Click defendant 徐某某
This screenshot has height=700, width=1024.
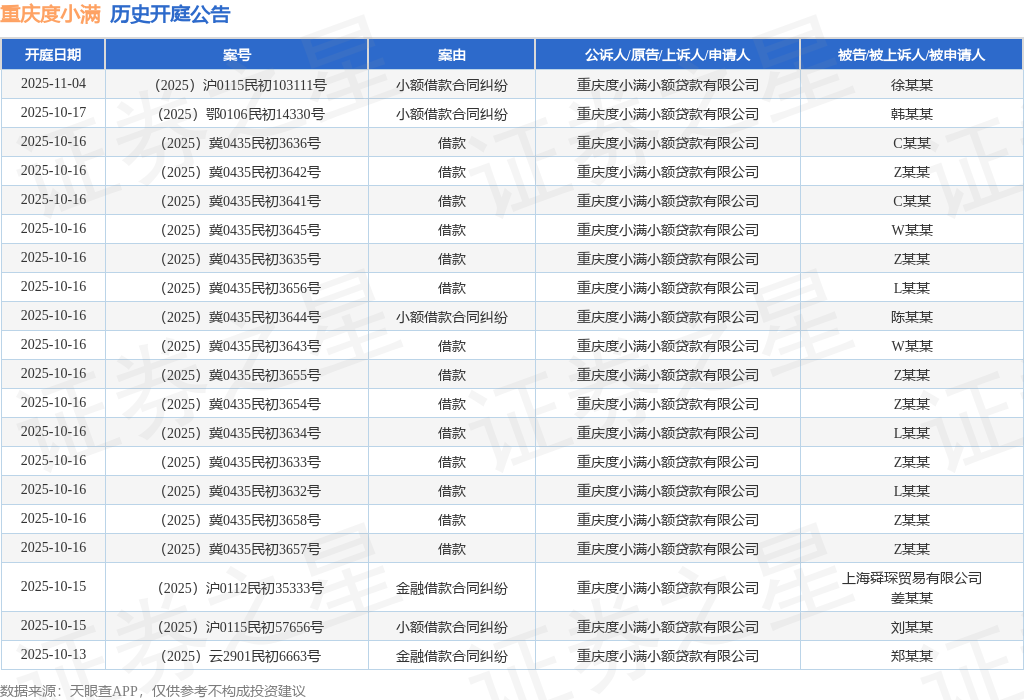click(912, 85)
